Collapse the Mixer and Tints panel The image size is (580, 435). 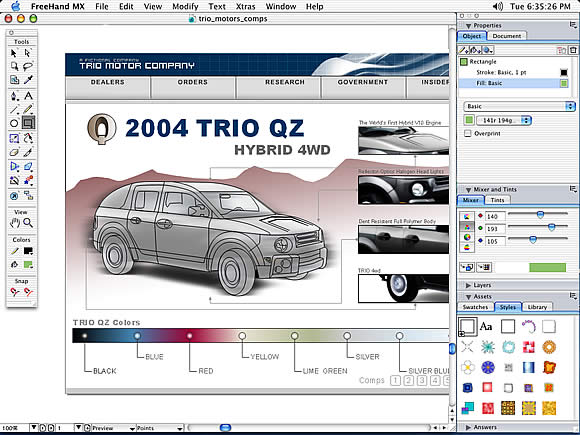point(468,190)
